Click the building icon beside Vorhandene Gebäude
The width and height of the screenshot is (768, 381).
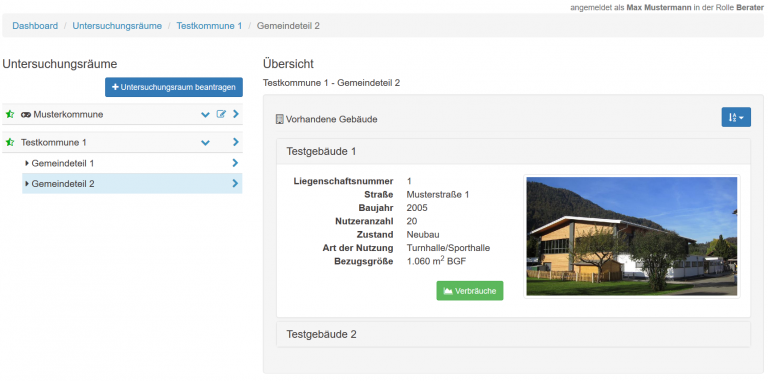click(280, 119)
